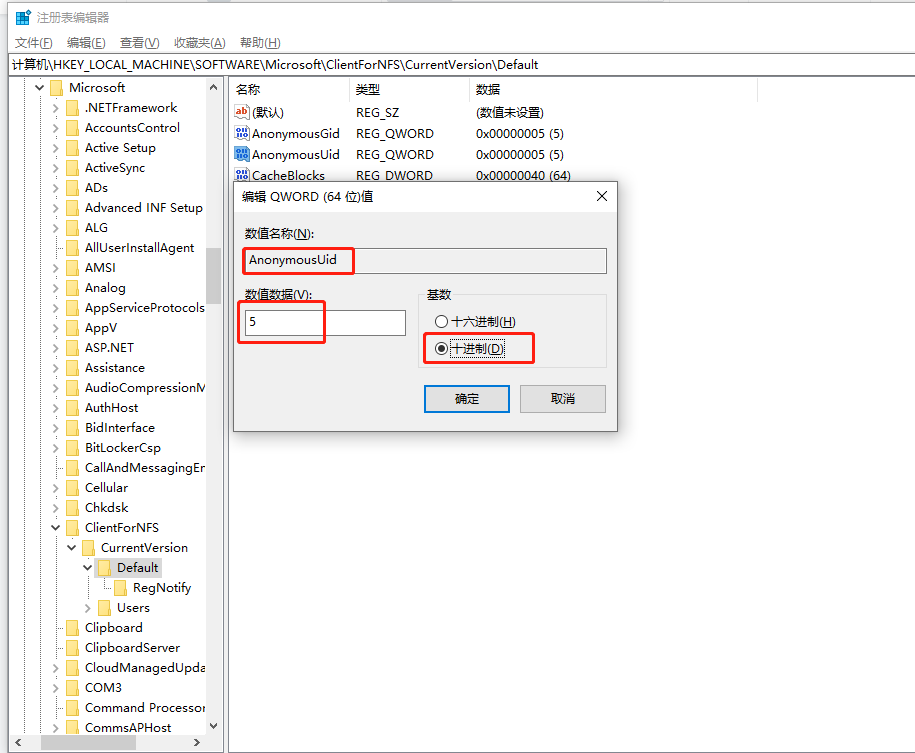915x753 pixels.
Task: Open the 收藏夹(A) favorites menu
Action: pyautogui.click(x=200, y=43)
